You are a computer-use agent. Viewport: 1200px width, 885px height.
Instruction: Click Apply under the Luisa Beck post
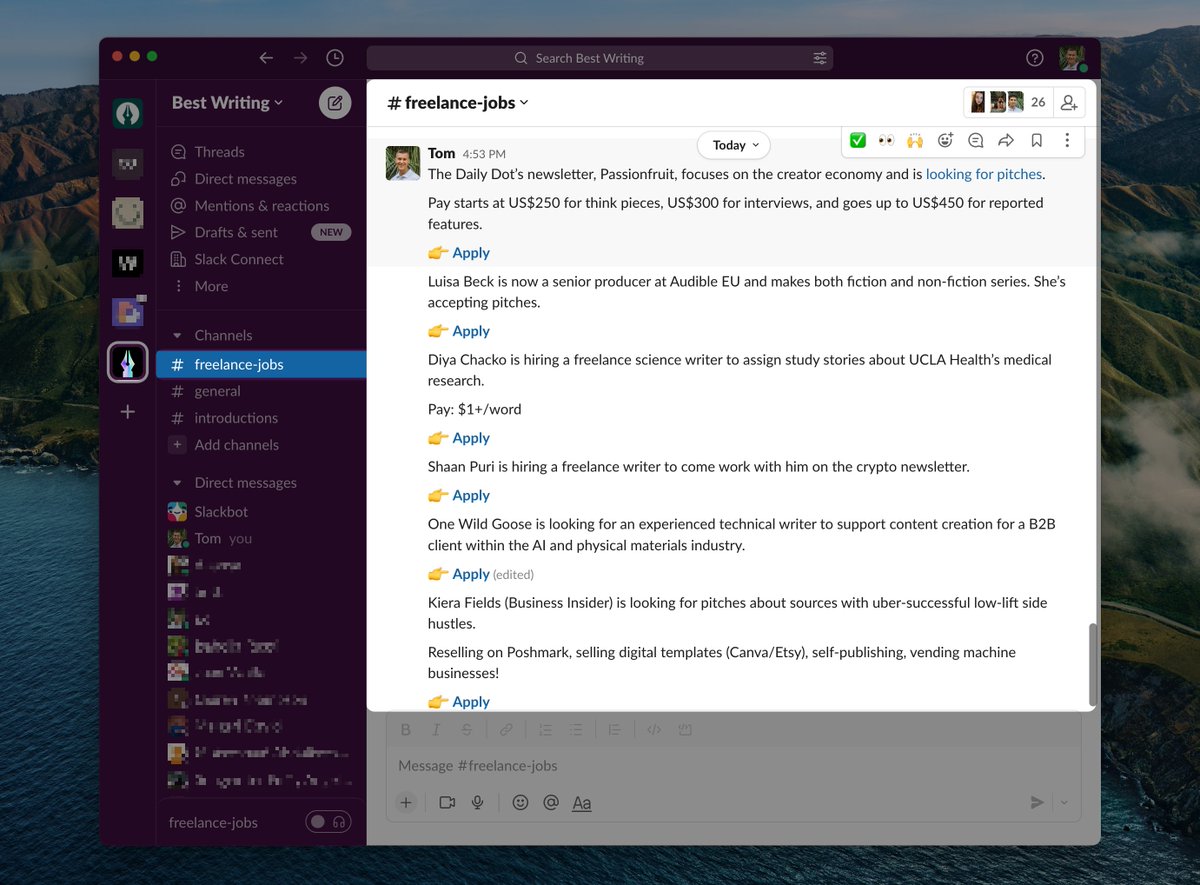[470, 331]
